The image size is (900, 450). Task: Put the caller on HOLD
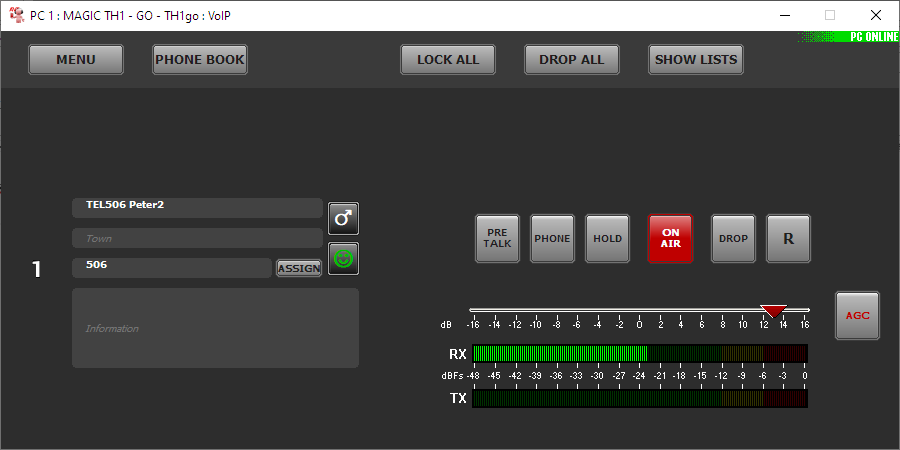coord(607,239)
